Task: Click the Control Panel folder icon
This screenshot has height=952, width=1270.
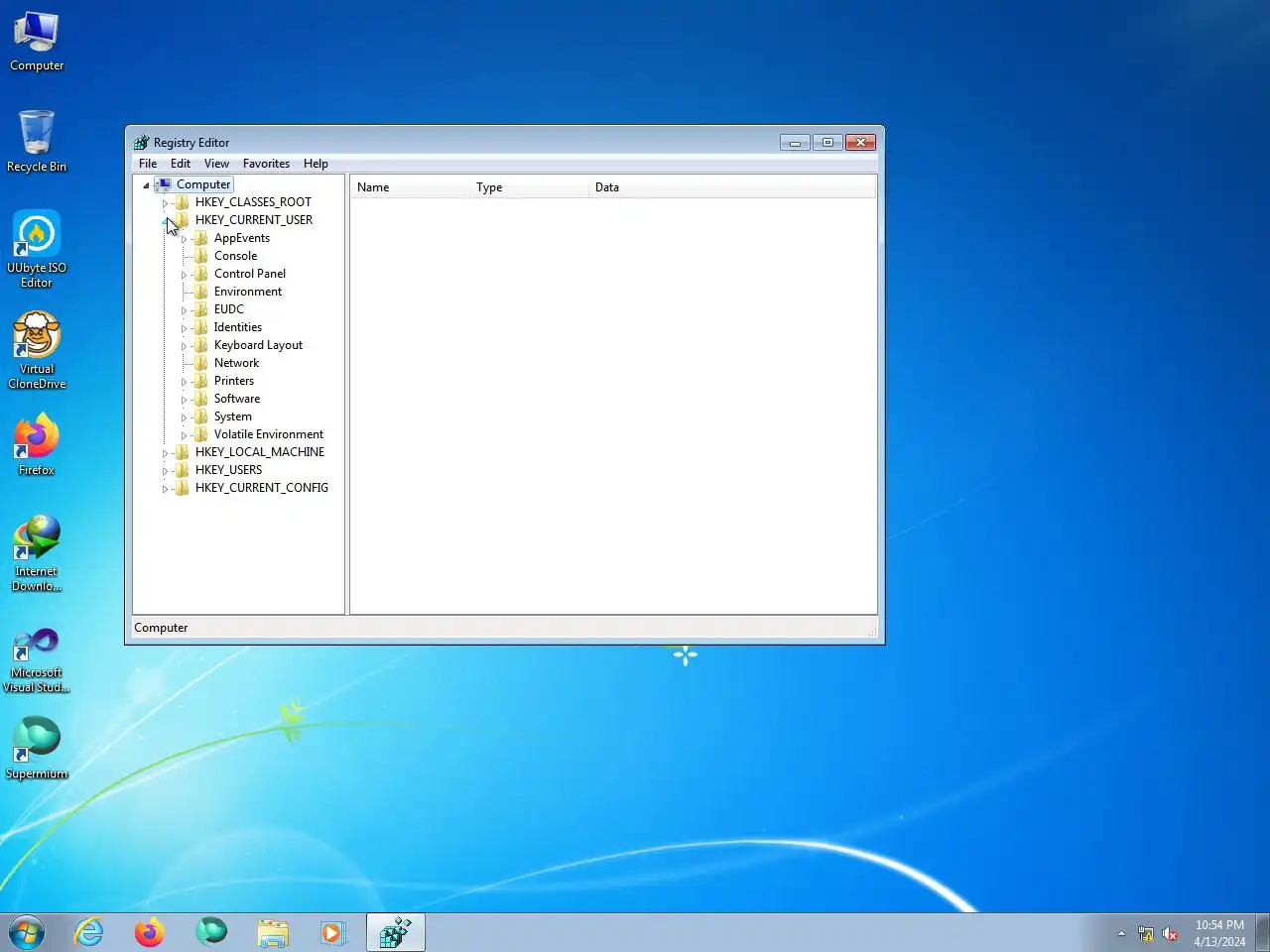Action: pyautogui.click(x=200, y=274)
